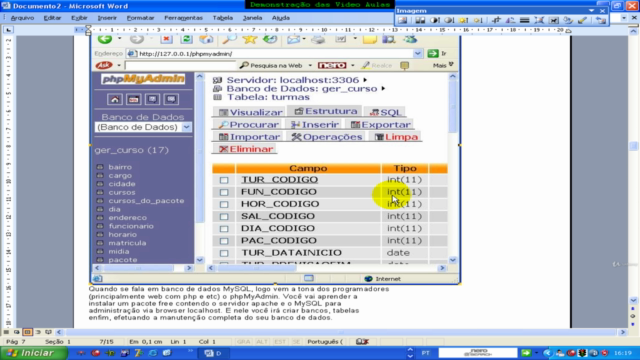This screenshot has height=360, width=640.
Task: Click the Ask toolbar logo
Action: [x=104, y=65]
